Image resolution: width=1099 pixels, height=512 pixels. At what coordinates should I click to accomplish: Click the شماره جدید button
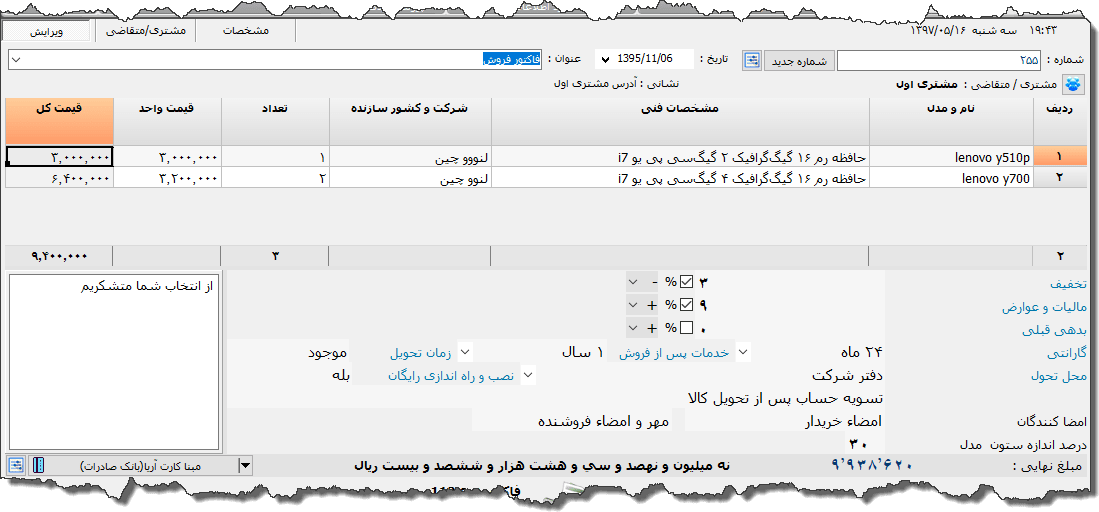pos(799,60)
